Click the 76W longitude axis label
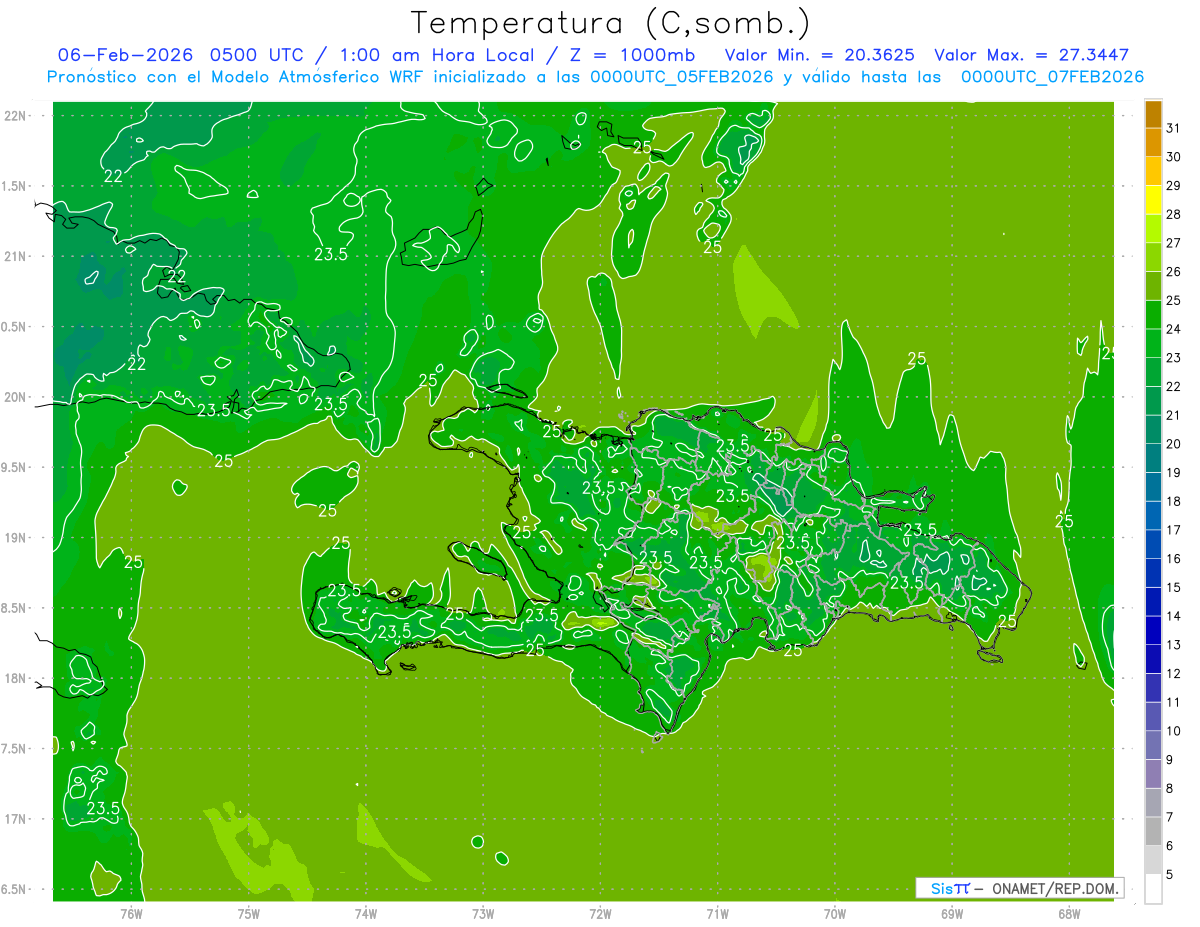This screenshot has width=1200, height=927. pos(131,914)
